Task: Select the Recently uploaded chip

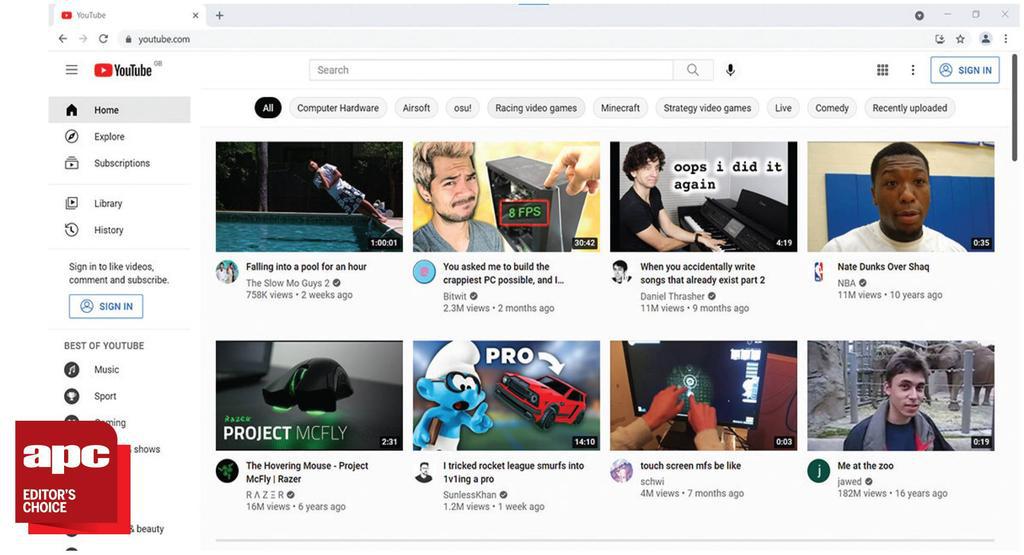Action: tap(910, 108)
